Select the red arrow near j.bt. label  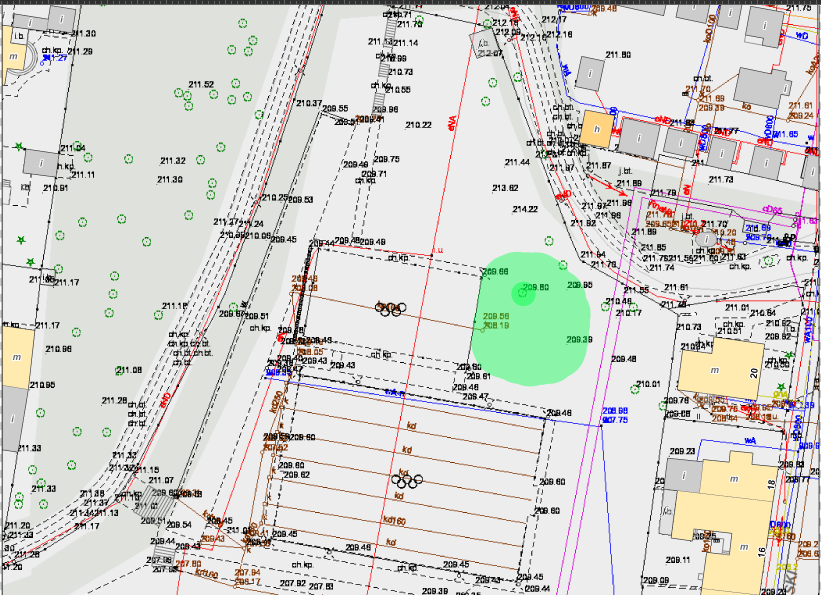pos(606,187)
